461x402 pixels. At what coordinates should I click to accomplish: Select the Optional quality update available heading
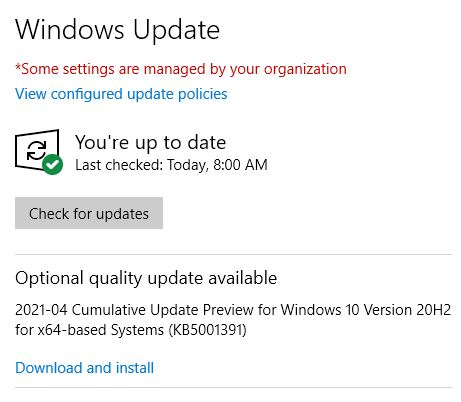point(146,278)
